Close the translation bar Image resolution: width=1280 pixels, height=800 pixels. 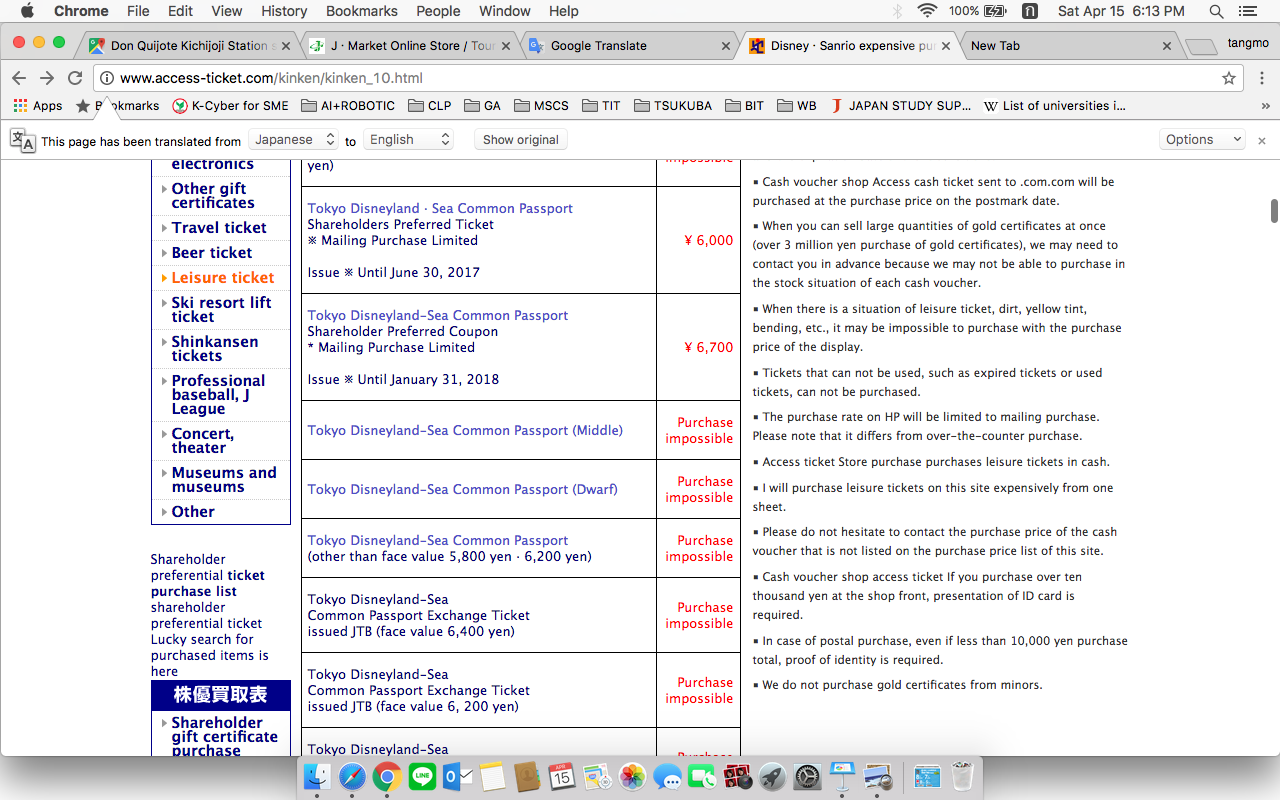(1262, 140)
